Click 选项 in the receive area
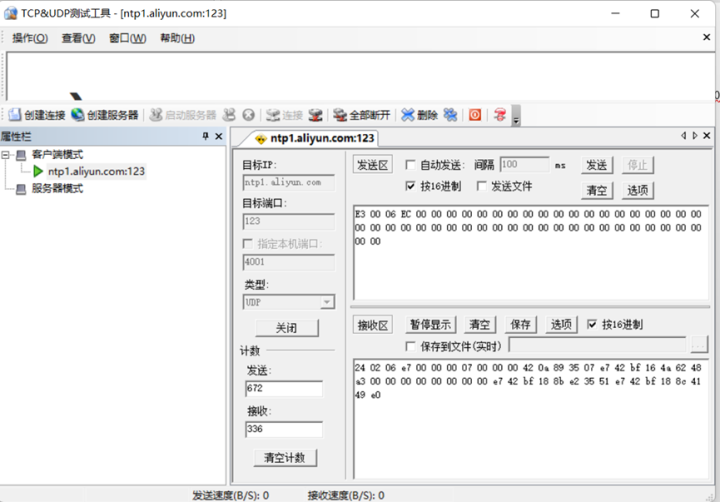Image resolution: width=720 pixels, height=502 pixels. pos(561,325)
